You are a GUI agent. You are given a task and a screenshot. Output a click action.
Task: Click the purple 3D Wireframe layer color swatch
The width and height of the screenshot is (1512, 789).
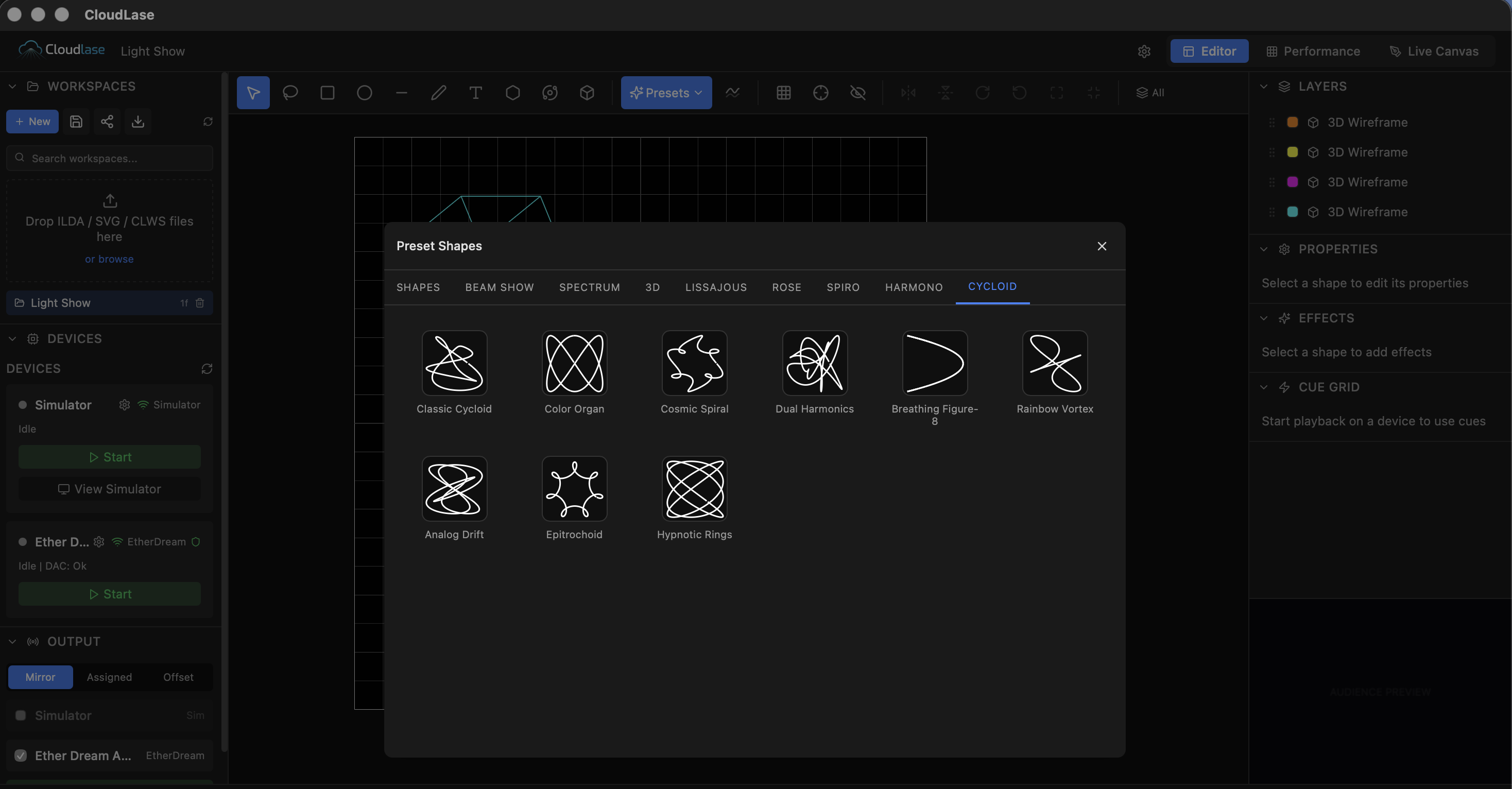1293,182
